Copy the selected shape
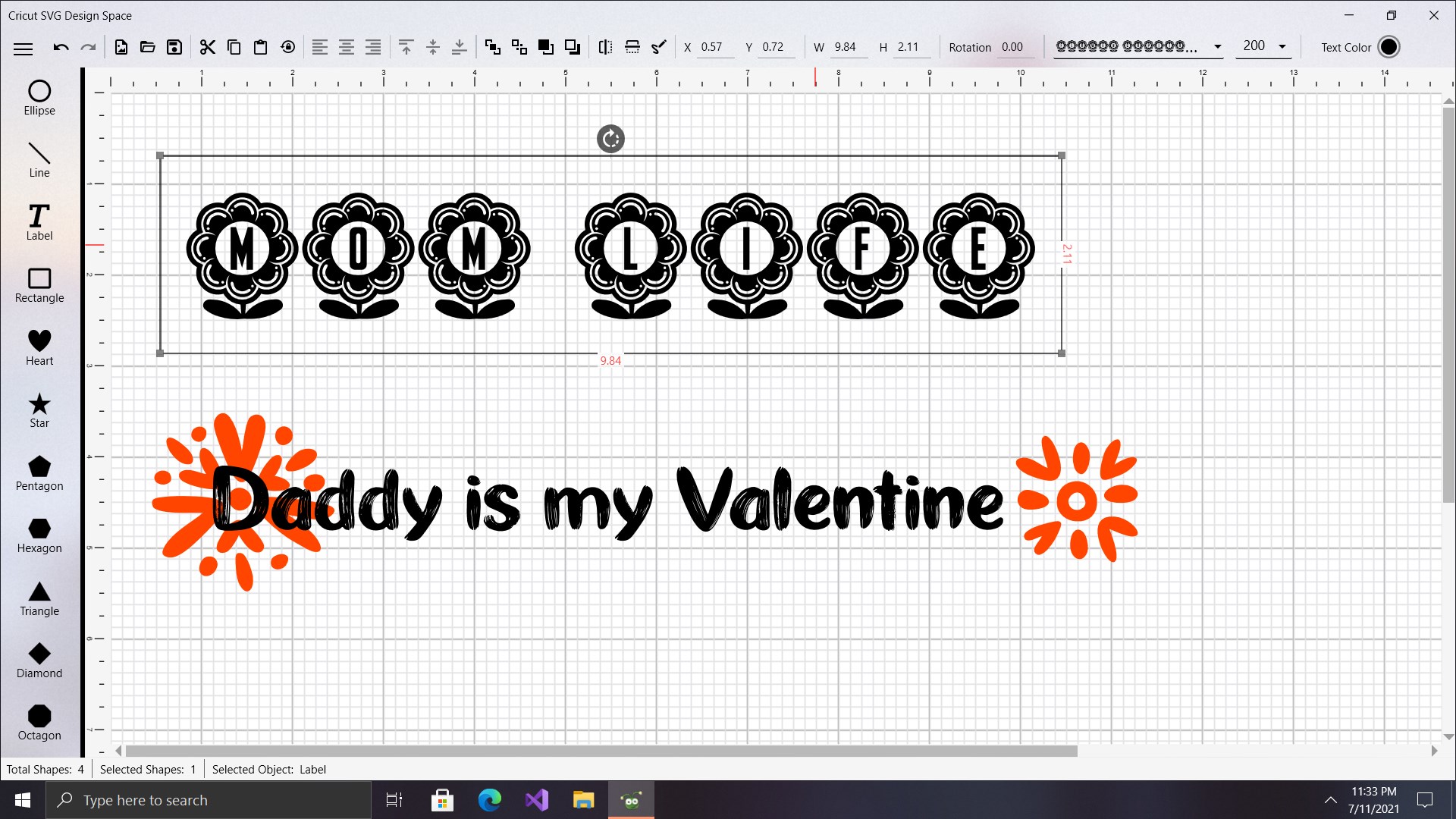This screenshot has width=1456, height=819. point(234,47)
